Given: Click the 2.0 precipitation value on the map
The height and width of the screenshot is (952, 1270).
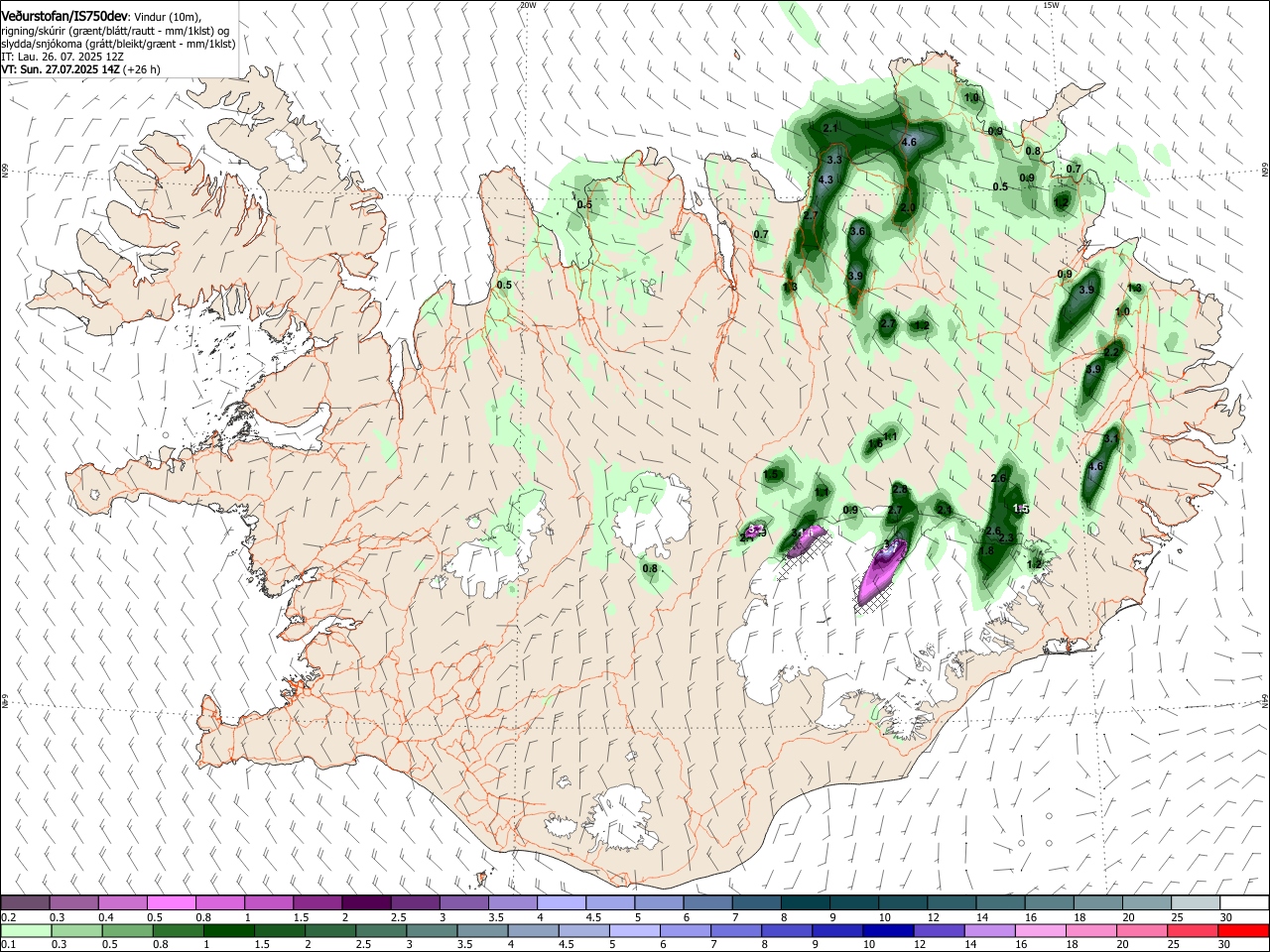Looking at the screenshot, I should click(x=908, y=207).
